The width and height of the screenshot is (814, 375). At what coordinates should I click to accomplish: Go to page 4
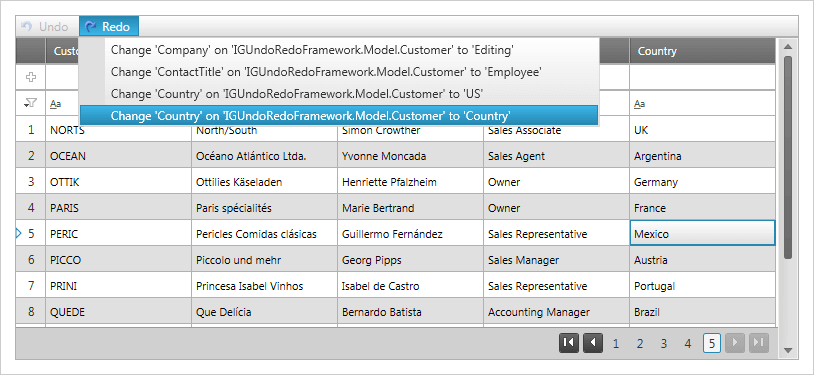[688, 343]
